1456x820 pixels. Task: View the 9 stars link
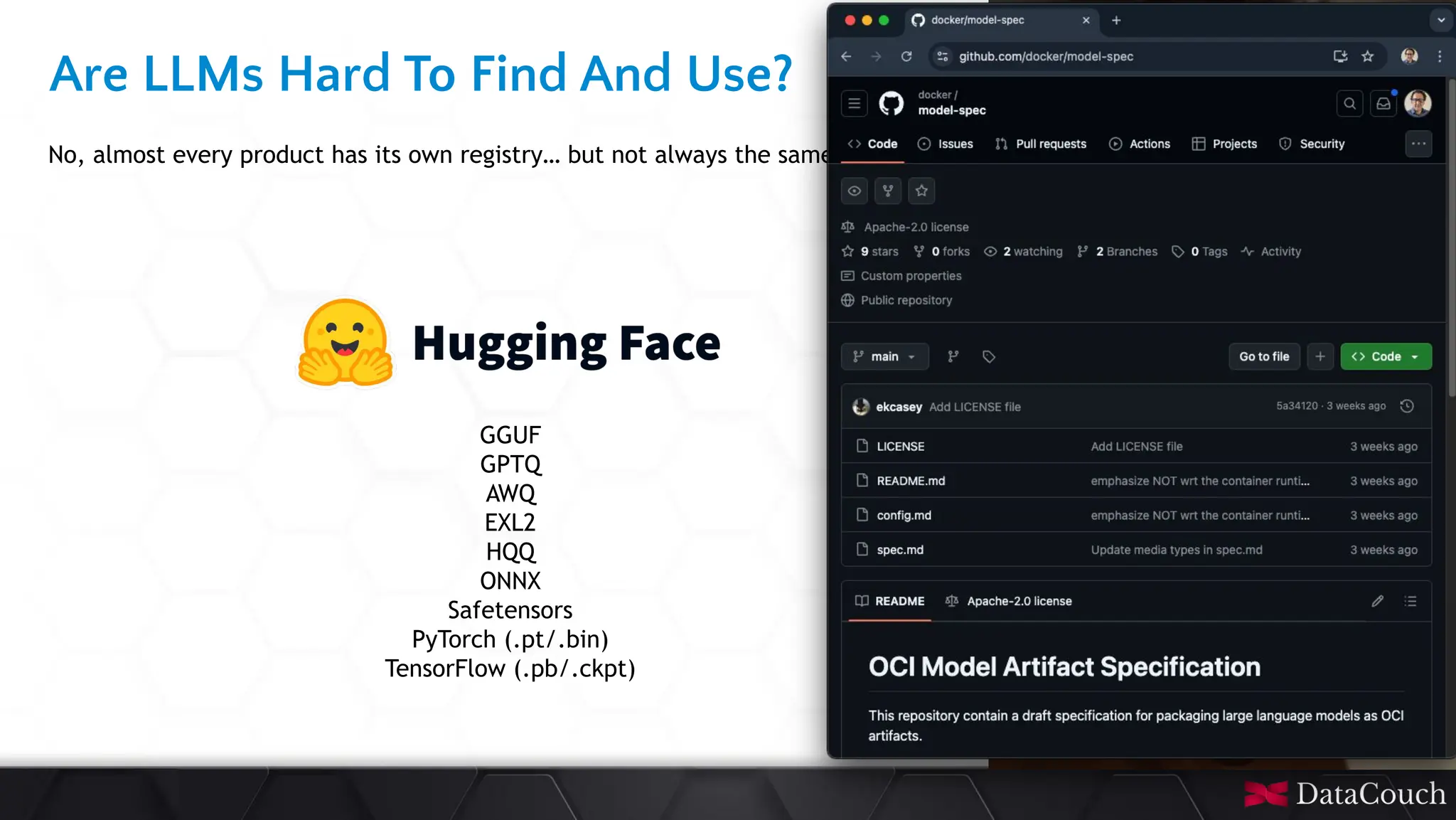871,251
